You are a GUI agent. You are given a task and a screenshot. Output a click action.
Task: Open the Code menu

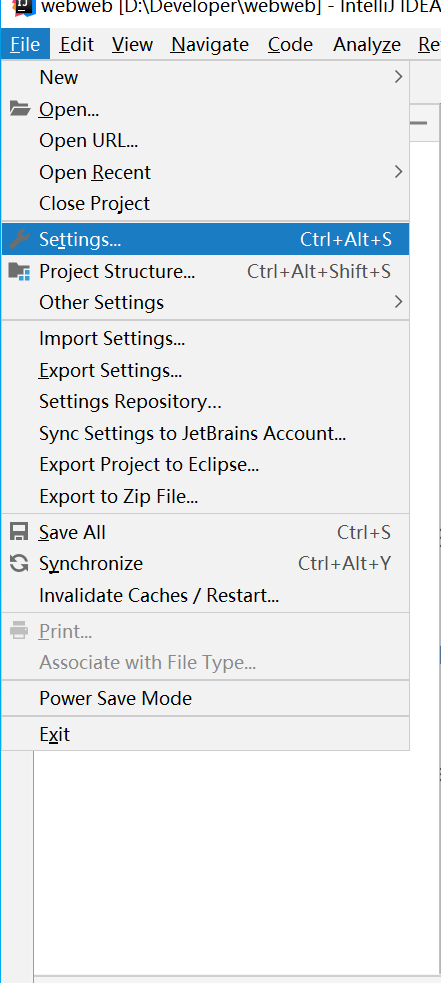[290, 45]
